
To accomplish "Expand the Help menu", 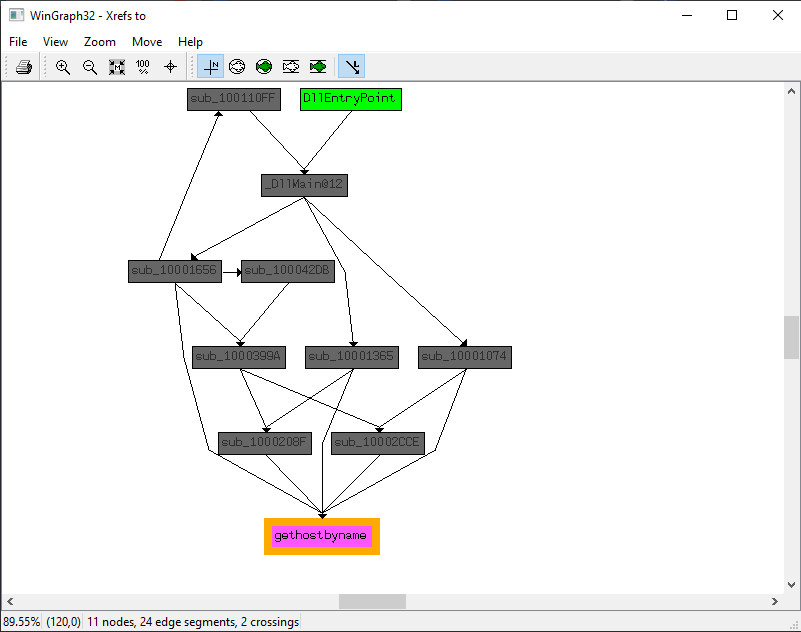I will (190, 42).
